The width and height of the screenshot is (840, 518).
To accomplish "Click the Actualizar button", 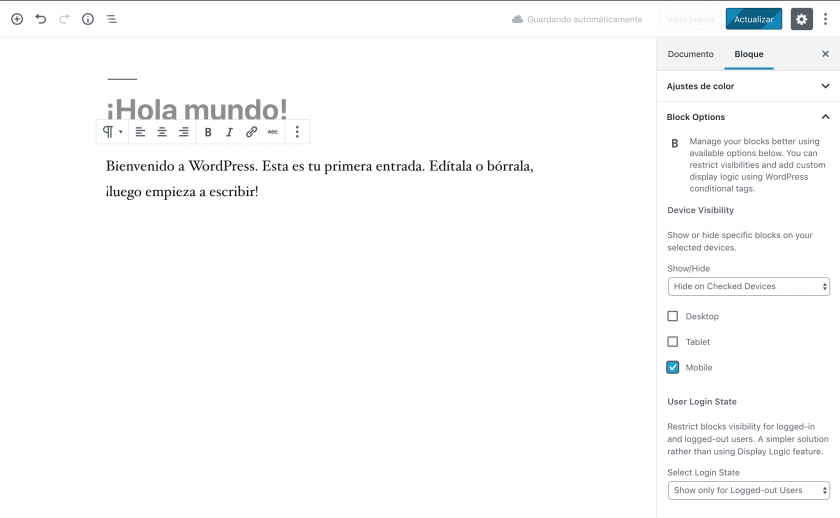I will point(753,19).
